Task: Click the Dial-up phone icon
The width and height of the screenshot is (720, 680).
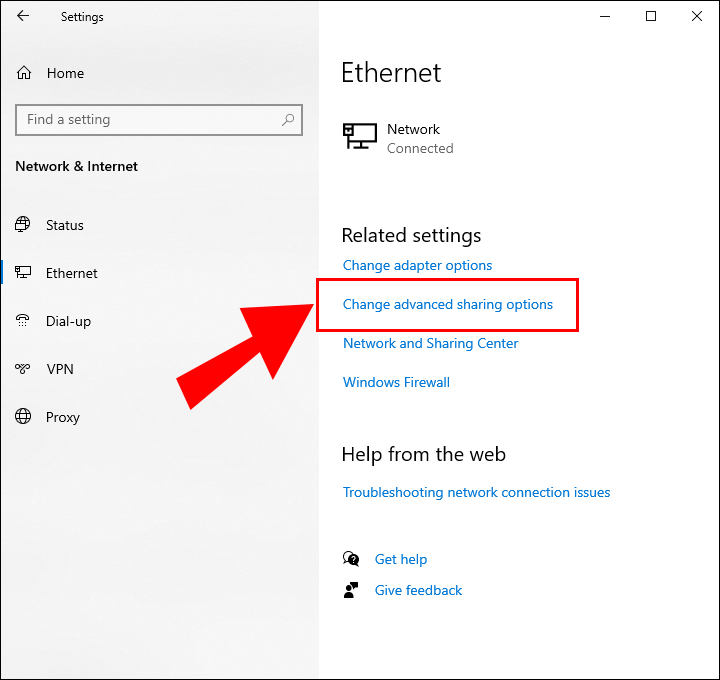Action: coord(22,320)
